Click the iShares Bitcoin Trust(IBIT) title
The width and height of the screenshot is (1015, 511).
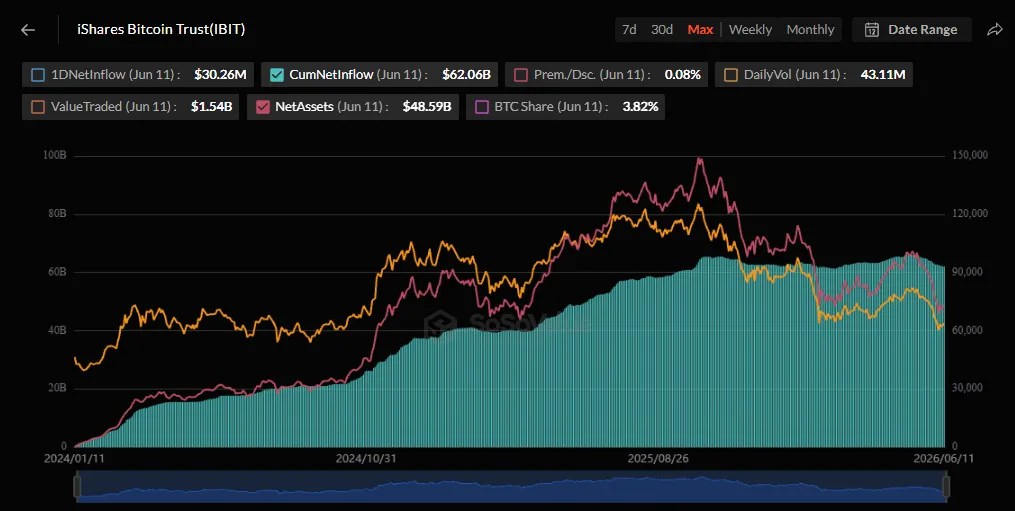point(161,29)
